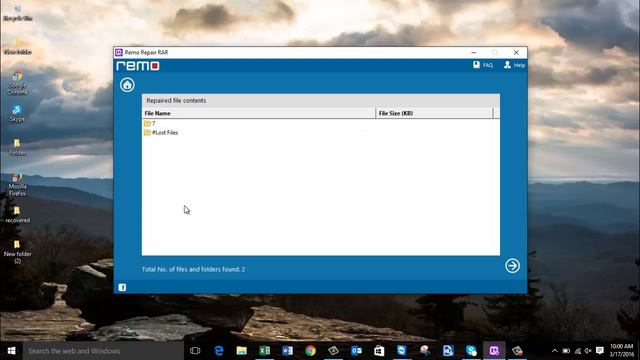The image size is (640, 360).
Task: Open the Action Center notifications
Action: pos(600,351)
